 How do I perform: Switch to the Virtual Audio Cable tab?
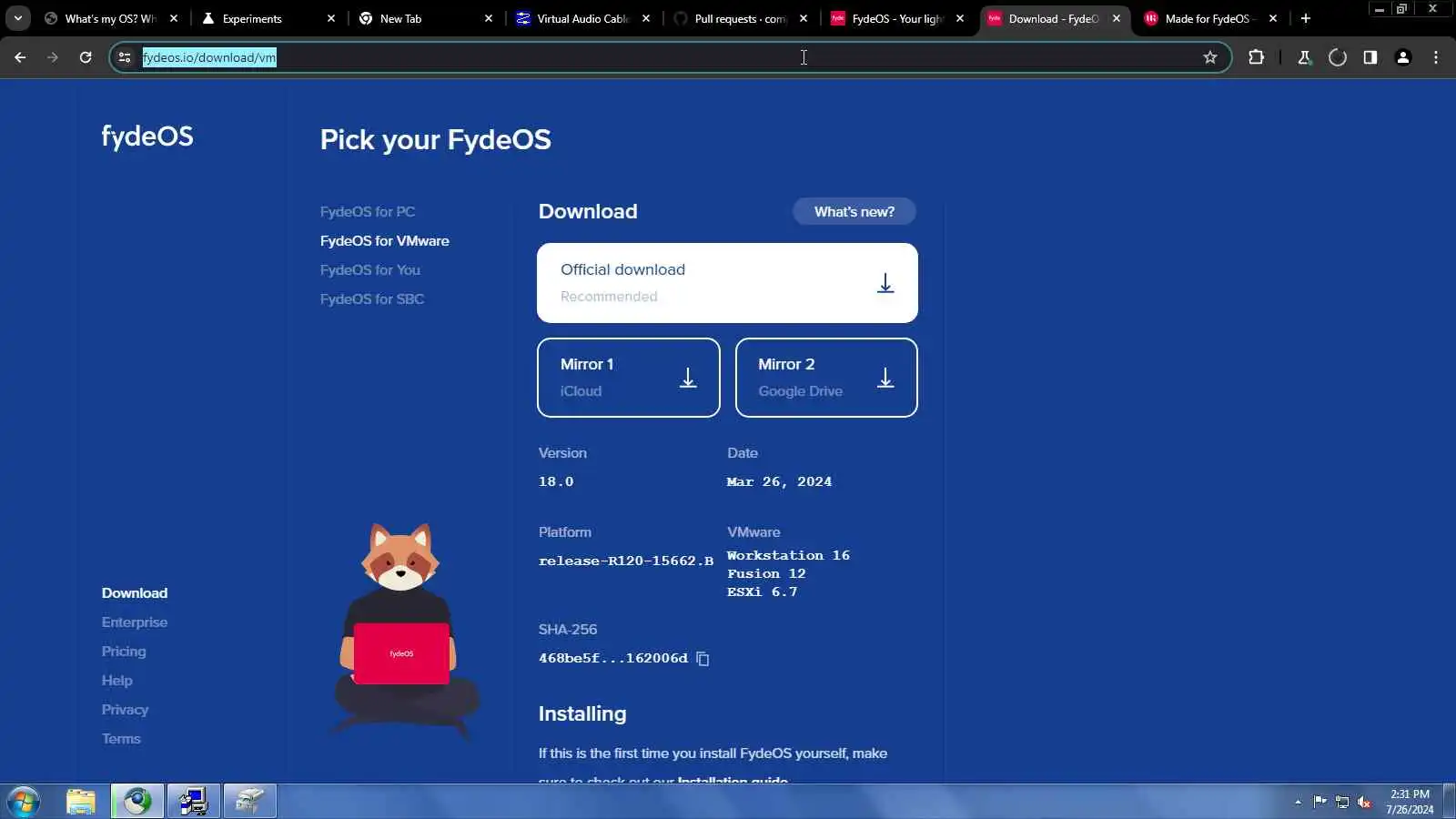[x=583, y=18]
